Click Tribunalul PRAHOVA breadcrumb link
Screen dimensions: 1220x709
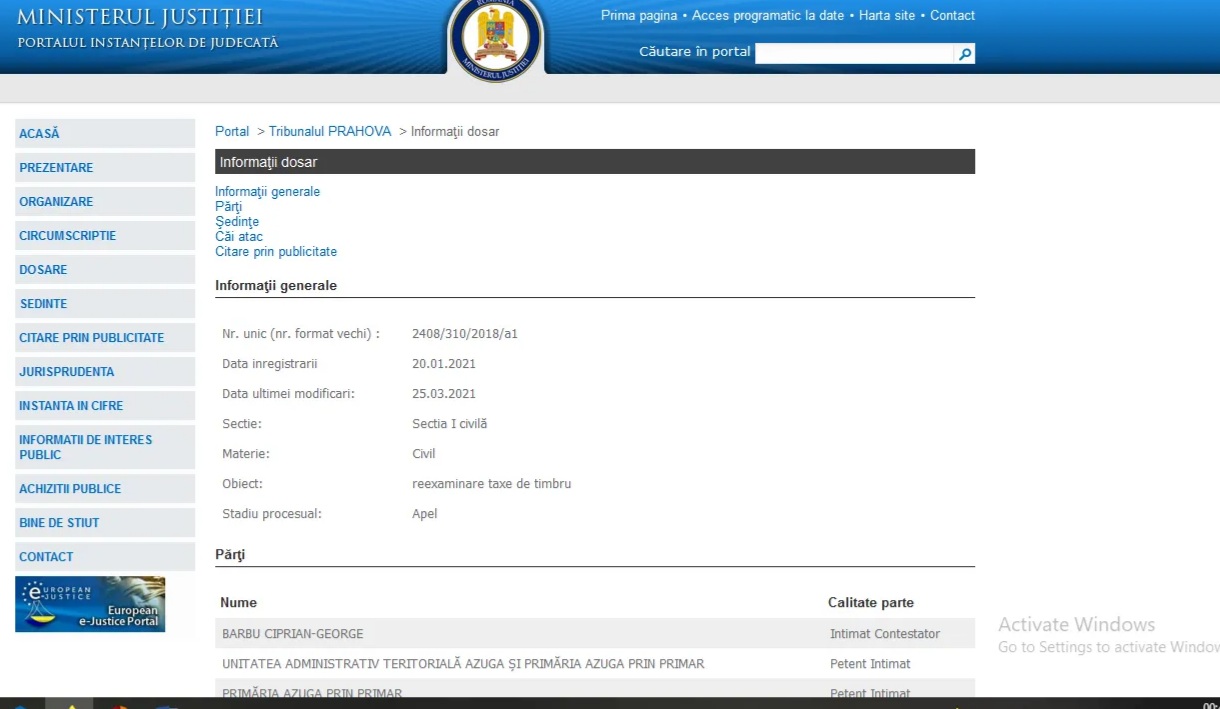(x=330, y=132)
